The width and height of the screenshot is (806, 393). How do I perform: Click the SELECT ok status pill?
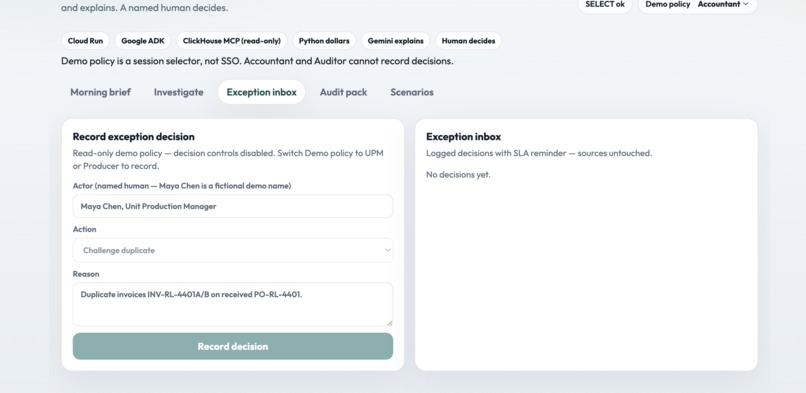tap(605, 5)
